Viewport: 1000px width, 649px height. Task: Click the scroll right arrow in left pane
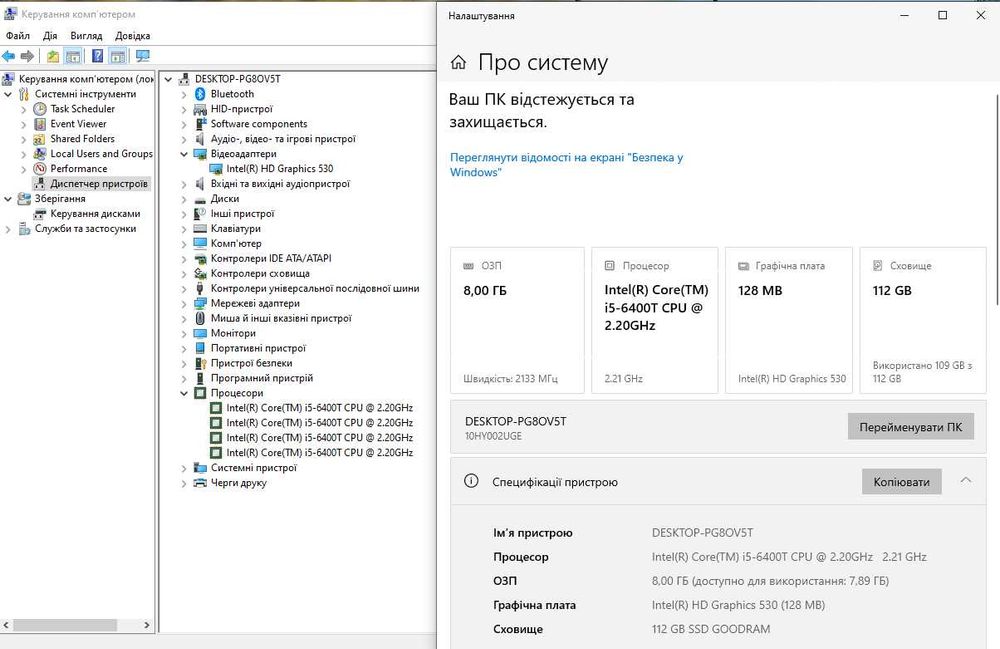coord(147,625)
